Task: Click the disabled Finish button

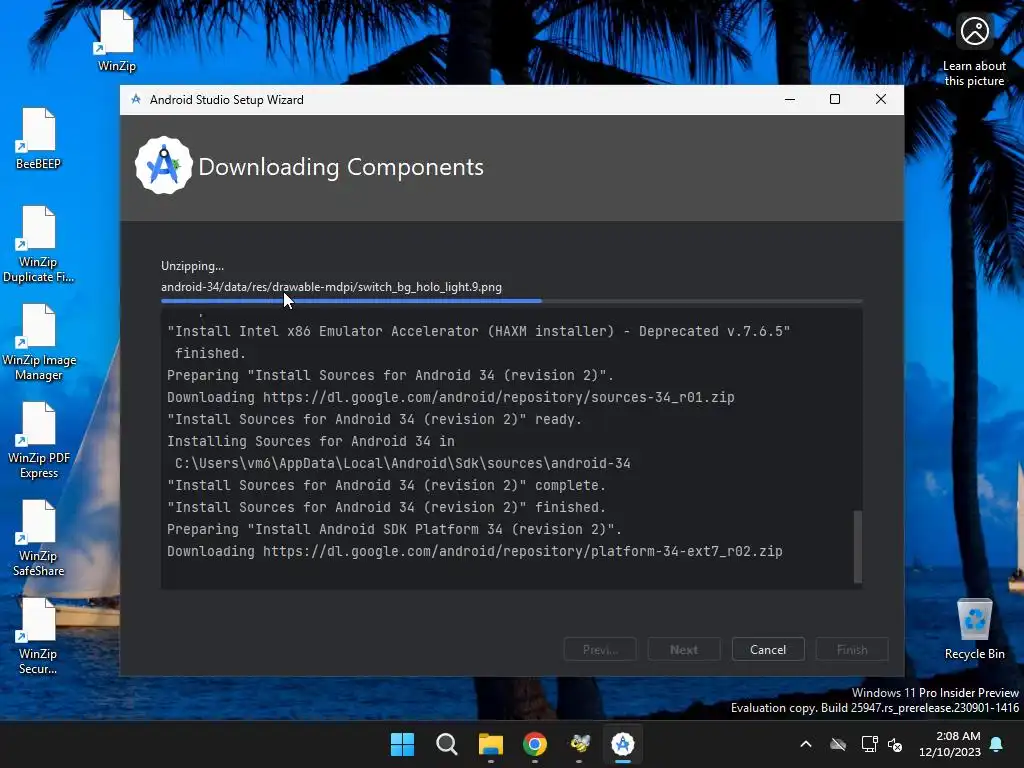Action: [852, 649]
